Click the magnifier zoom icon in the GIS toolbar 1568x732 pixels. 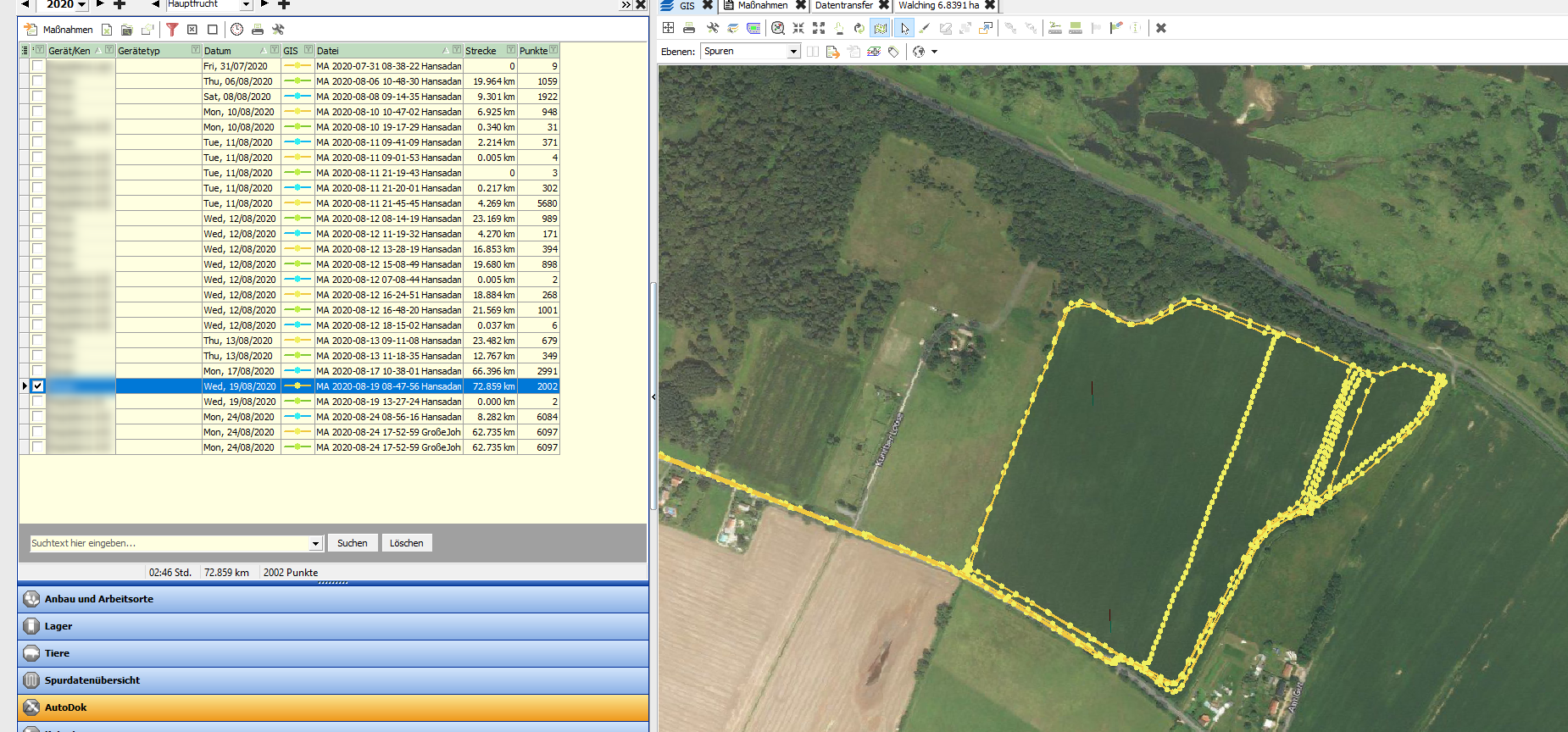777,28
